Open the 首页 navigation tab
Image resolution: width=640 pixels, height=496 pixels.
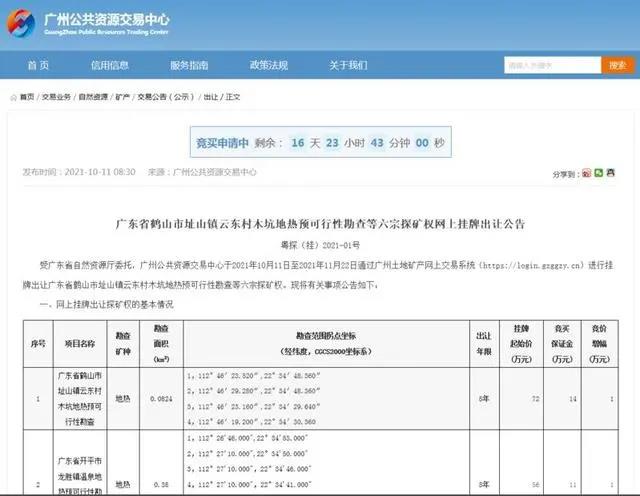pos(38,65)
